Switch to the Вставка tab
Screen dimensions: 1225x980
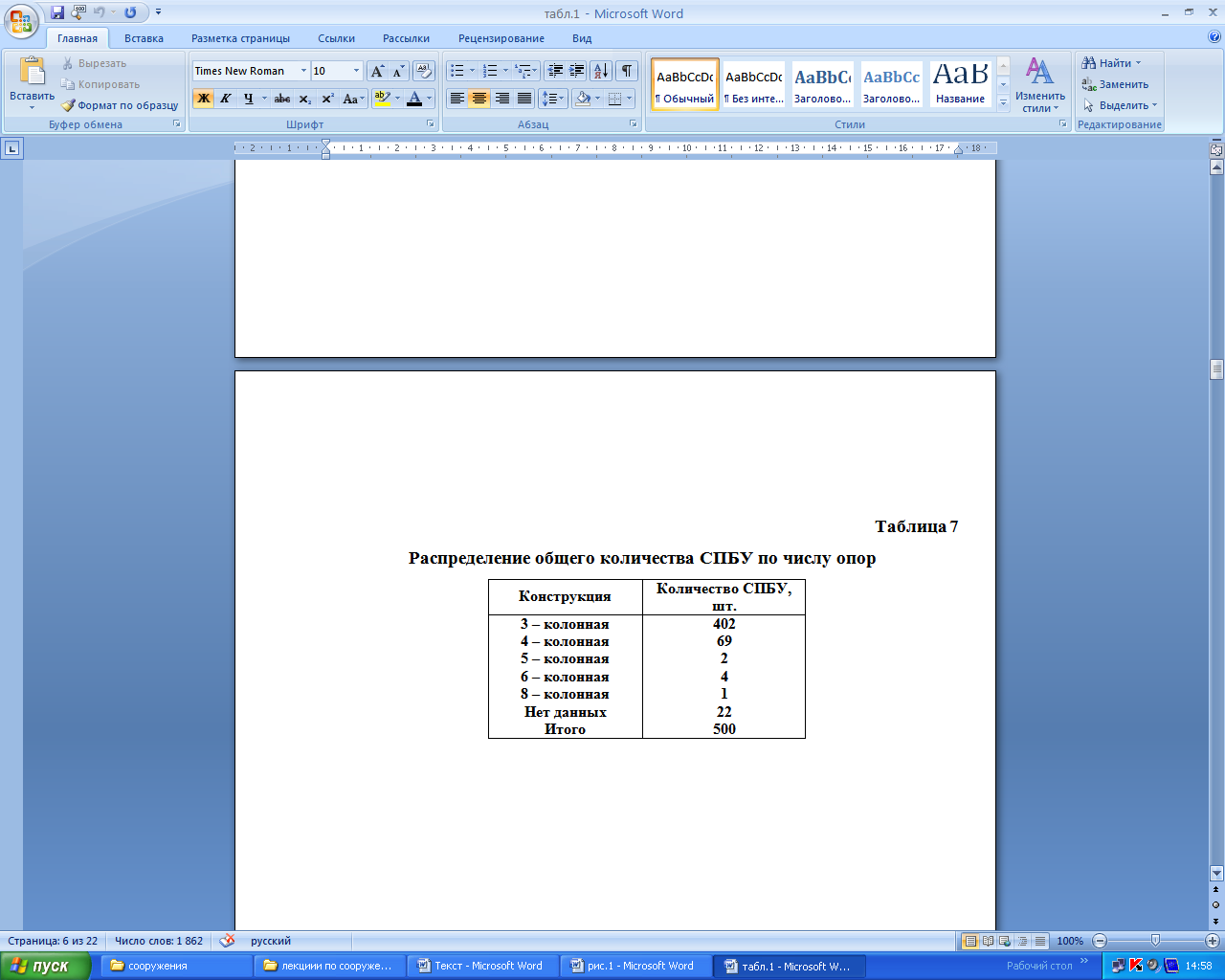(144, 38)
